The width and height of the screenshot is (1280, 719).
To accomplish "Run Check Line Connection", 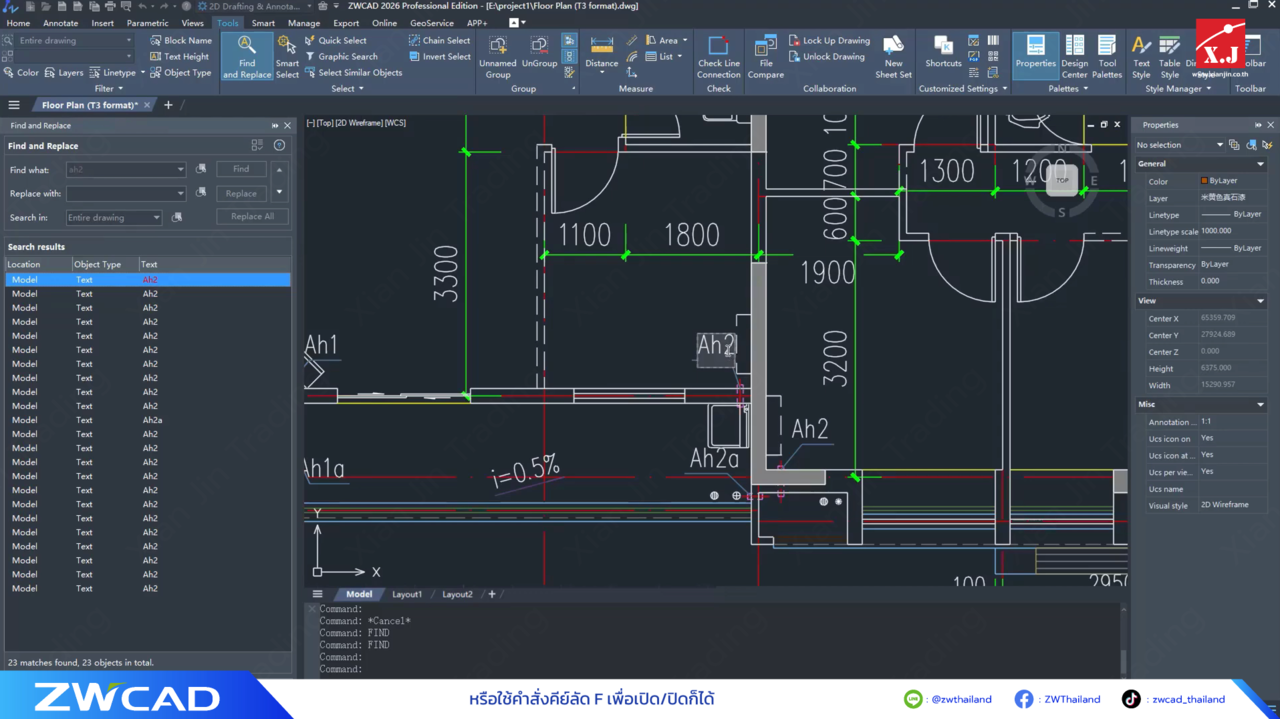I will (719, 57).
